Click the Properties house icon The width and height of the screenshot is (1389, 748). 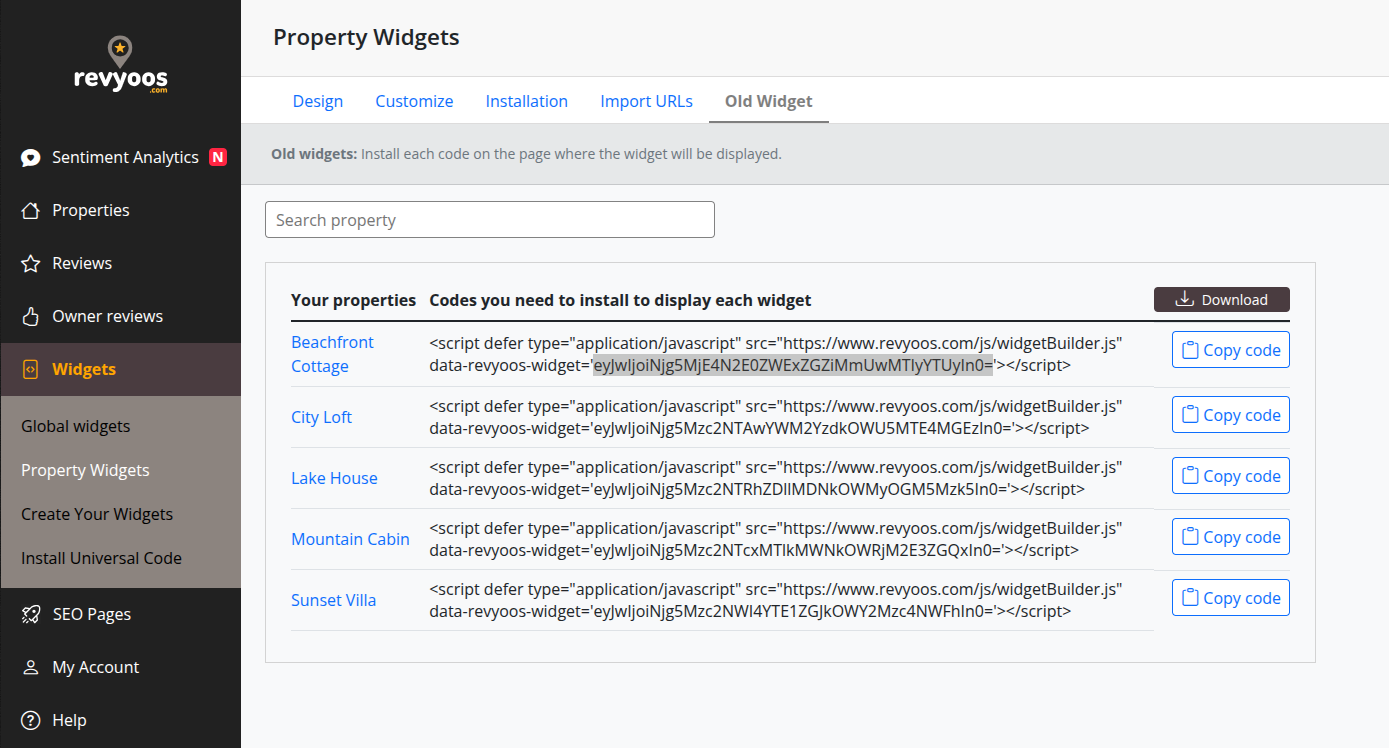[31, 210]
